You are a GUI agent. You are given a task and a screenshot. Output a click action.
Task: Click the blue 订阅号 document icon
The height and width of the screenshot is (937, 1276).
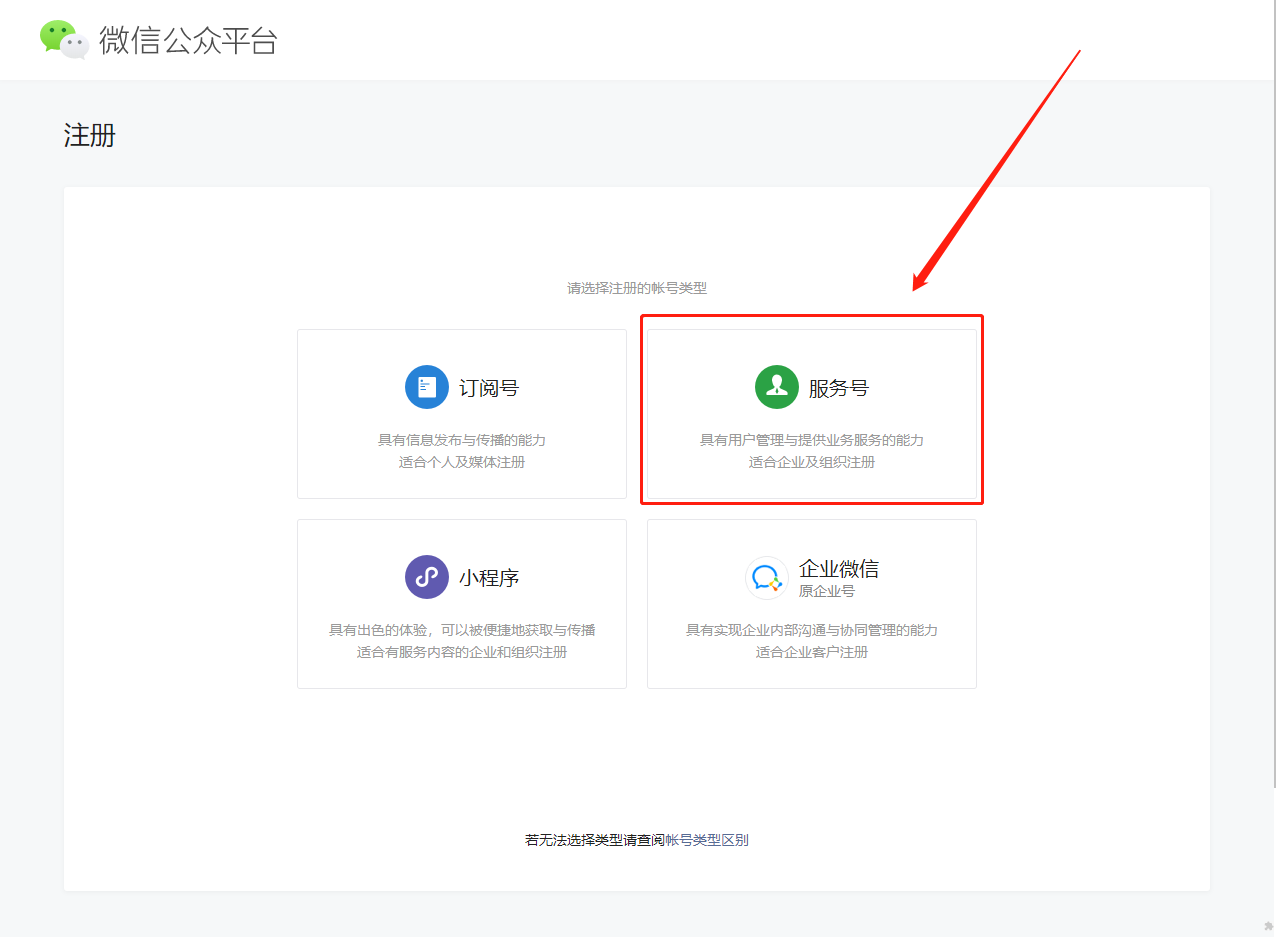click(427, 387)
